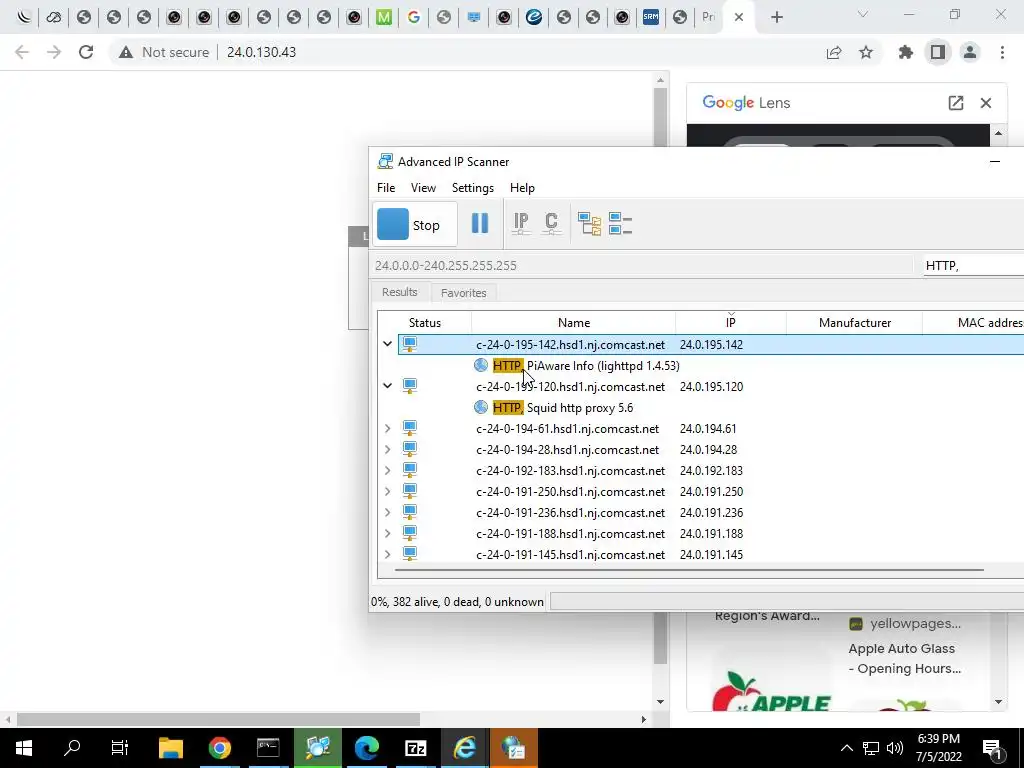Expand the 24.0.191.188 host row

(x=387, y=533)
